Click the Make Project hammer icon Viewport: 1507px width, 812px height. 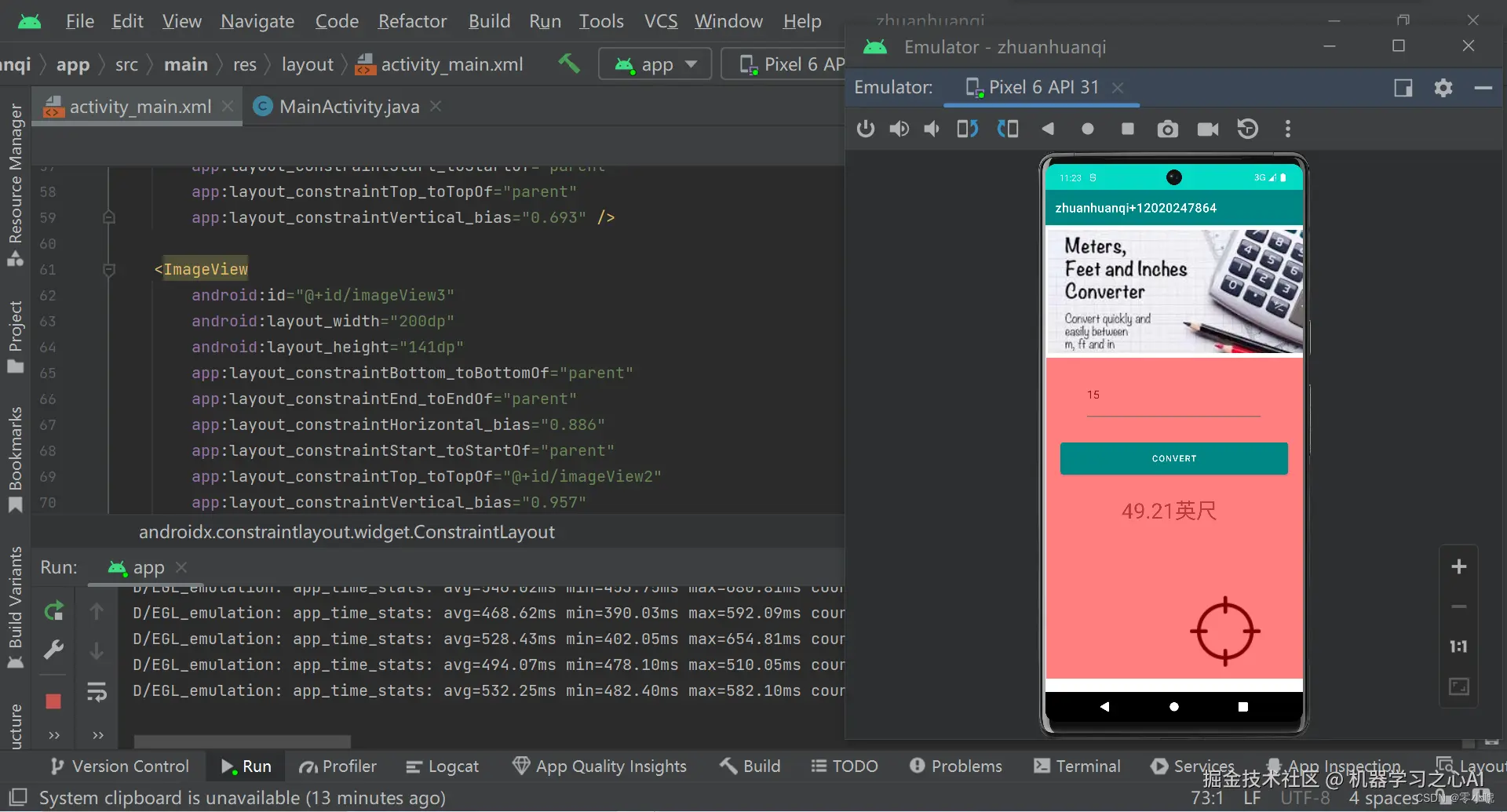click(x=569, y=64)
